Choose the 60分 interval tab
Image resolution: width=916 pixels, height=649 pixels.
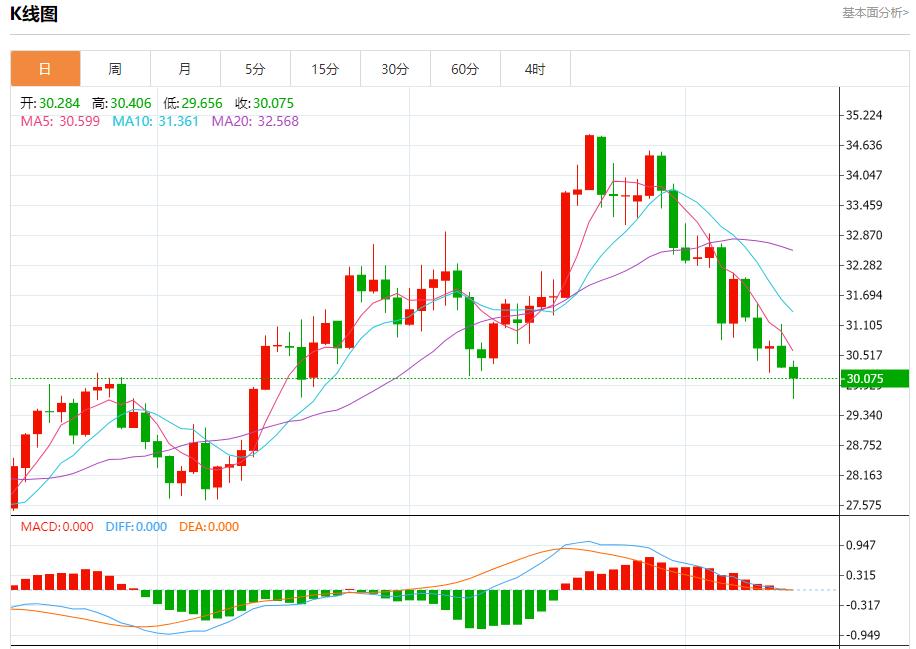pyautogui.click(x=465, y=69)
